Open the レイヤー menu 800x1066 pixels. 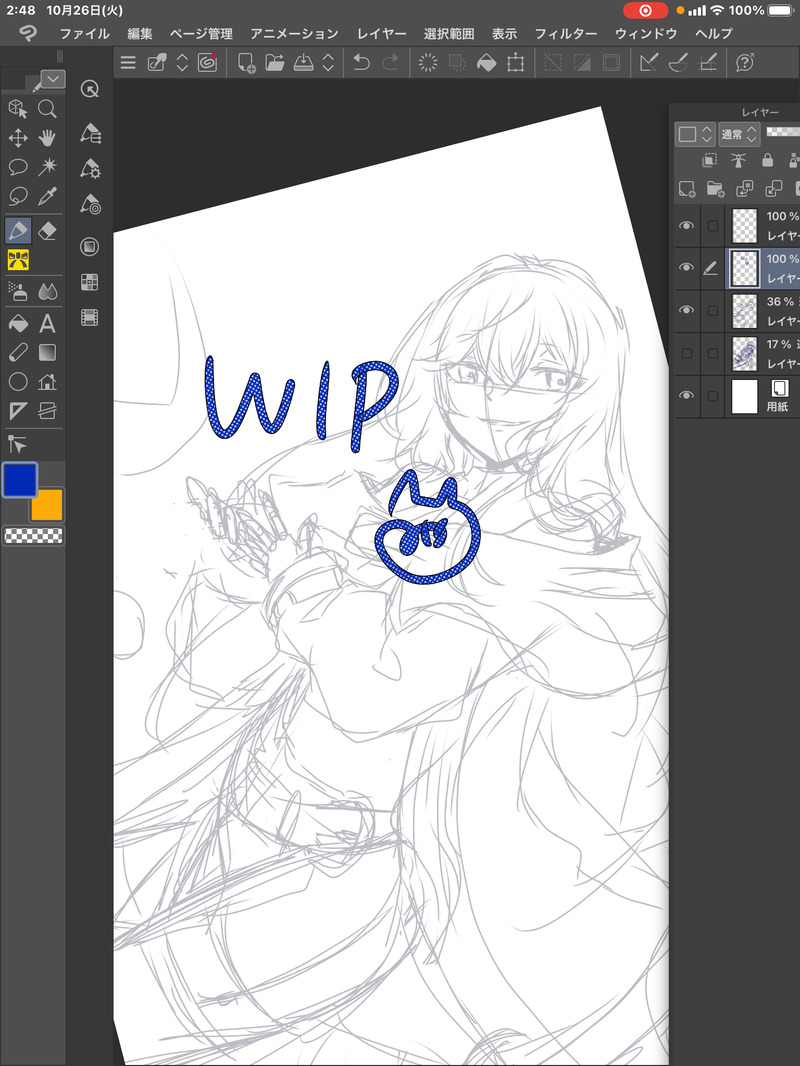[x=381, y=33]
